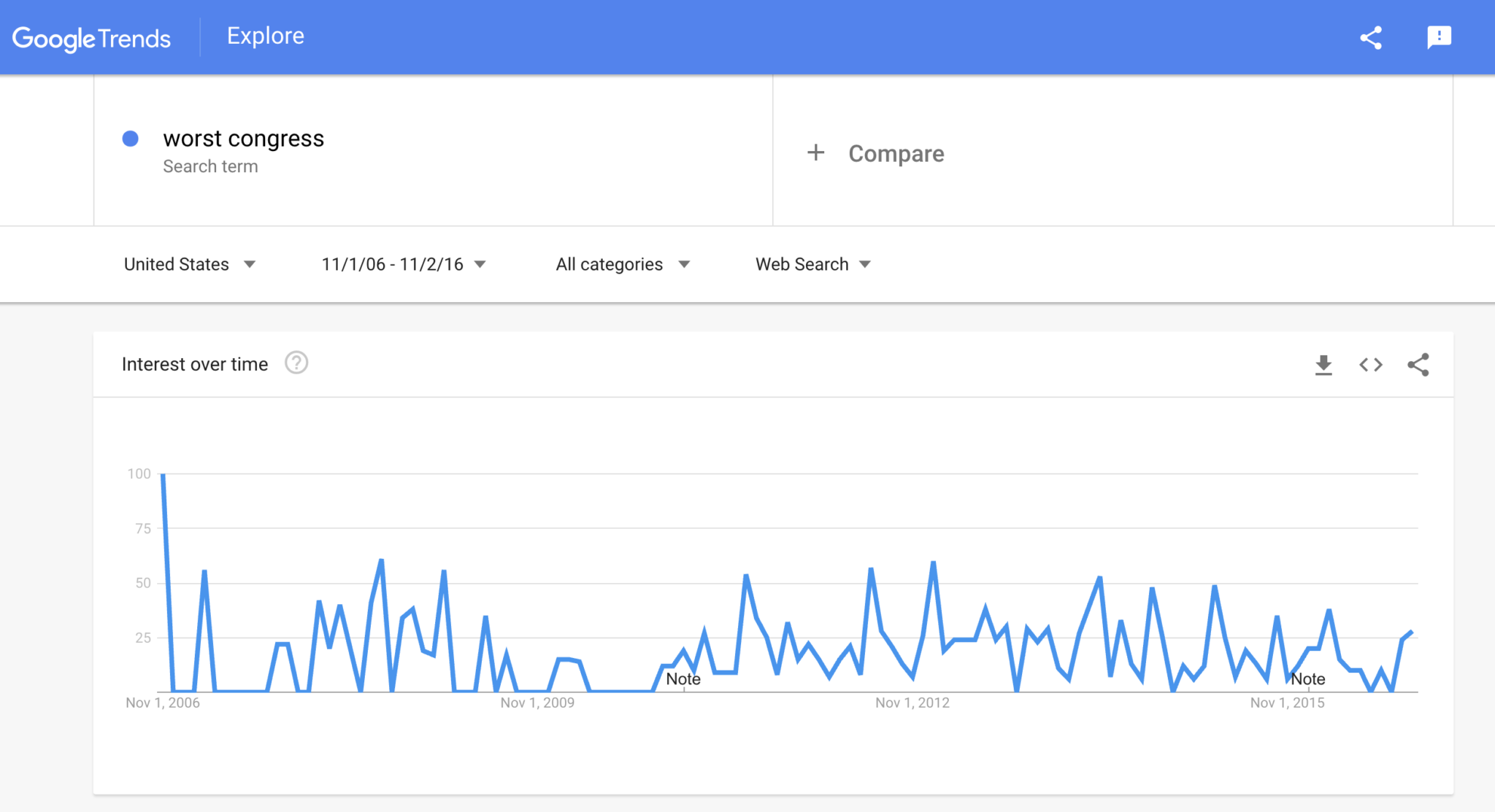Click the plus icon next to Compare

pos(816,153)
